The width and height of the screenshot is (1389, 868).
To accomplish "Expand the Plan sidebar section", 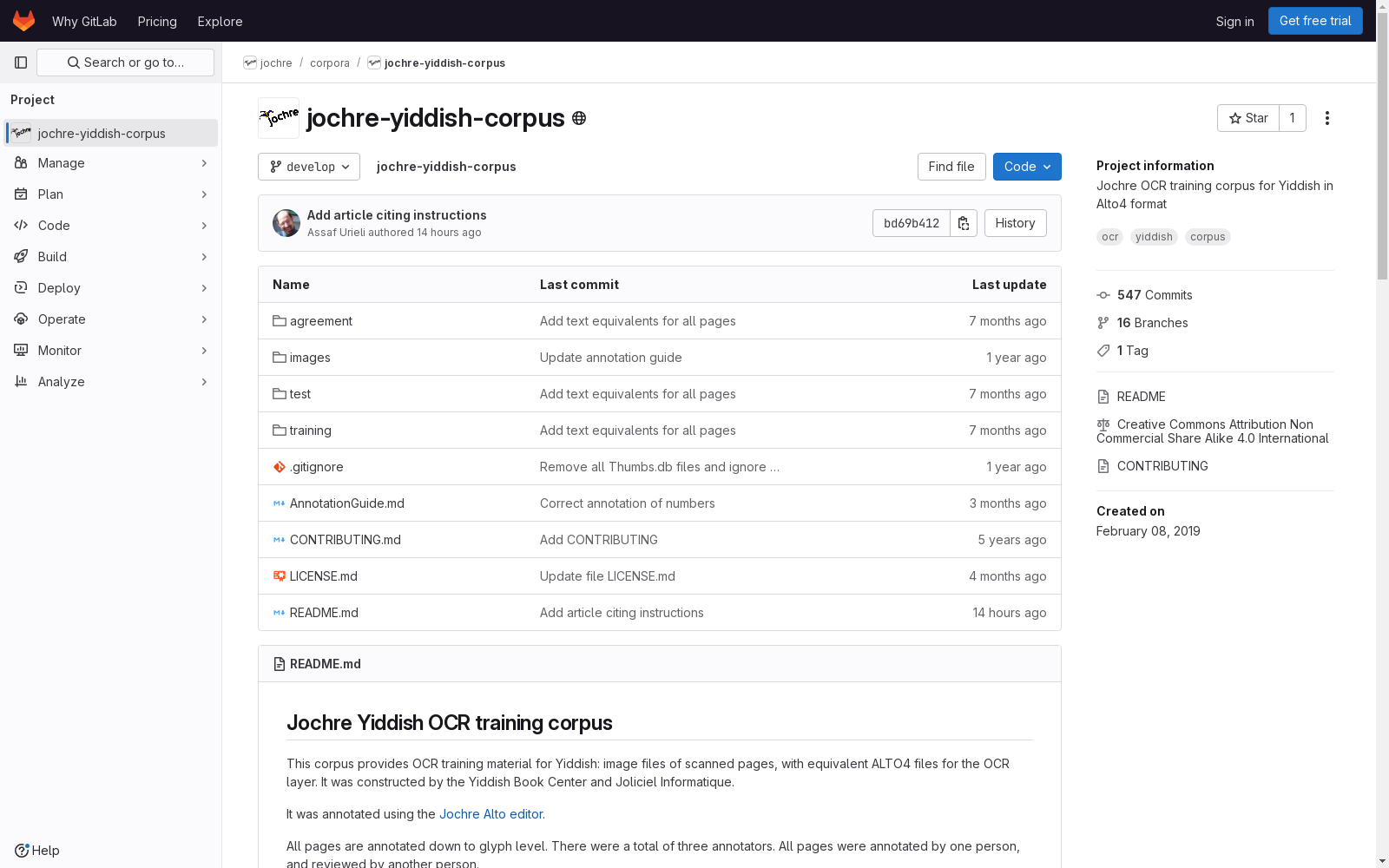I will 110,194.
